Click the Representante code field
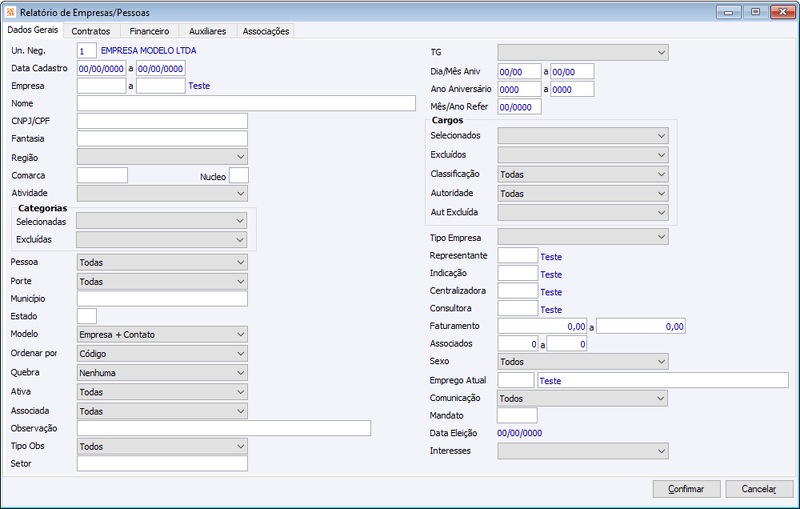The height and width of the screenshot is (509, 800). pos(518,256)
